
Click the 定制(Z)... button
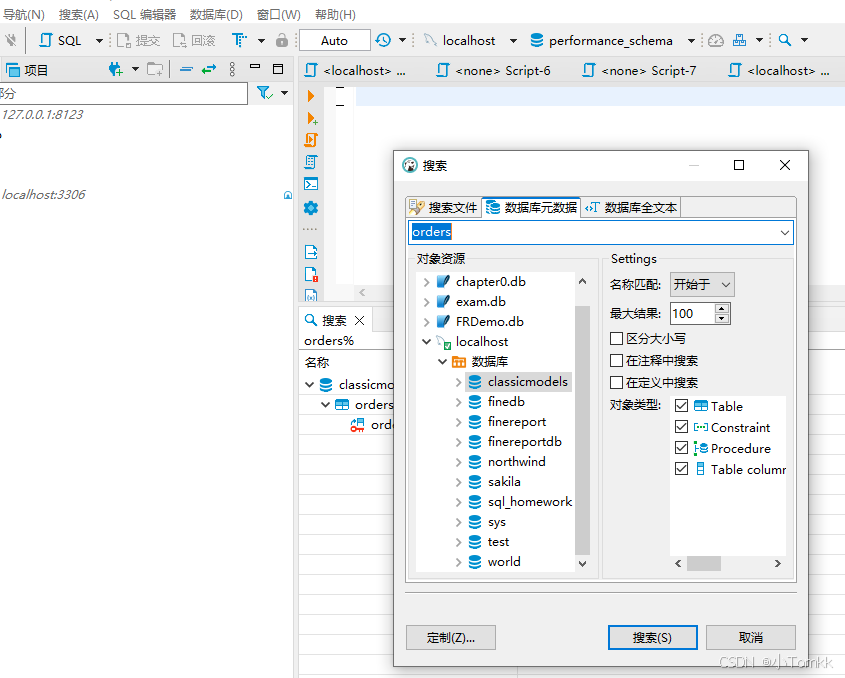tap(450, 637)
